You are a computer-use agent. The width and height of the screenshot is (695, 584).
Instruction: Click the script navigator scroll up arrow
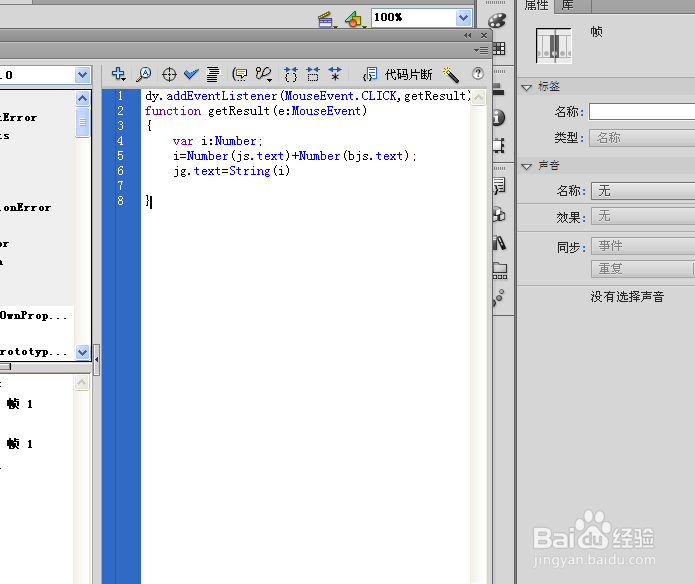coord(82,382)
